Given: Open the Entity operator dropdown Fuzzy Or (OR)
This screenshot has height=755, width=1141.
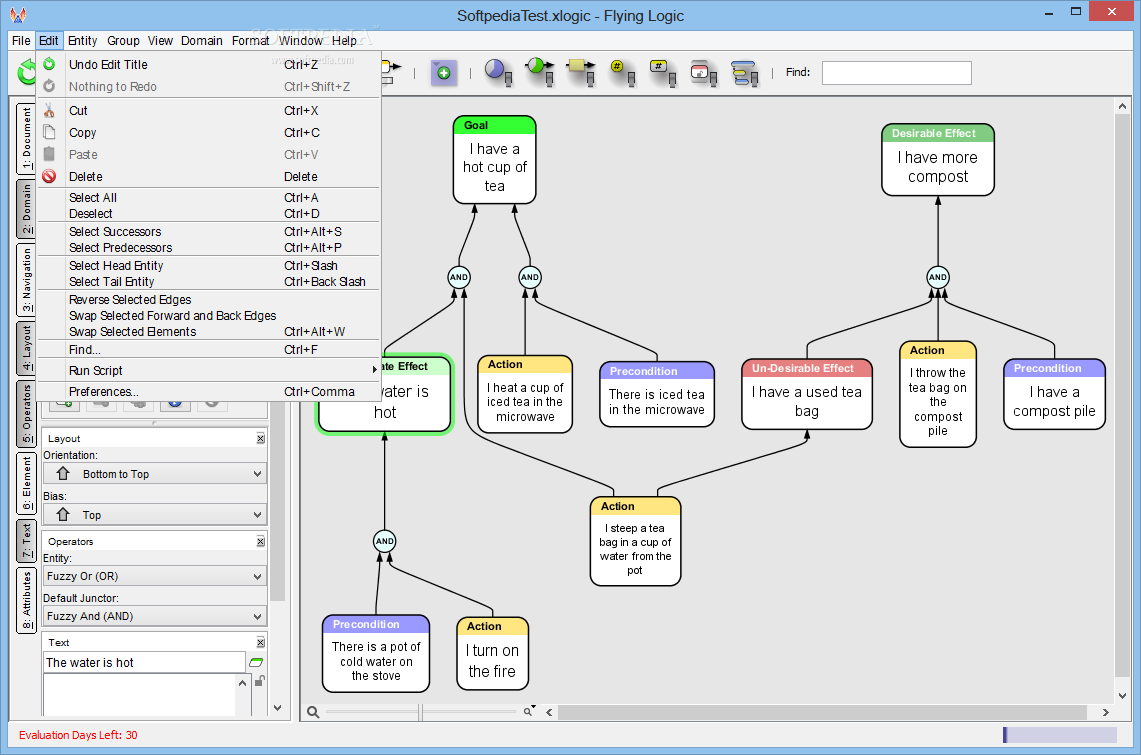Looking at the screenshot, I should (x=155, y=576).
